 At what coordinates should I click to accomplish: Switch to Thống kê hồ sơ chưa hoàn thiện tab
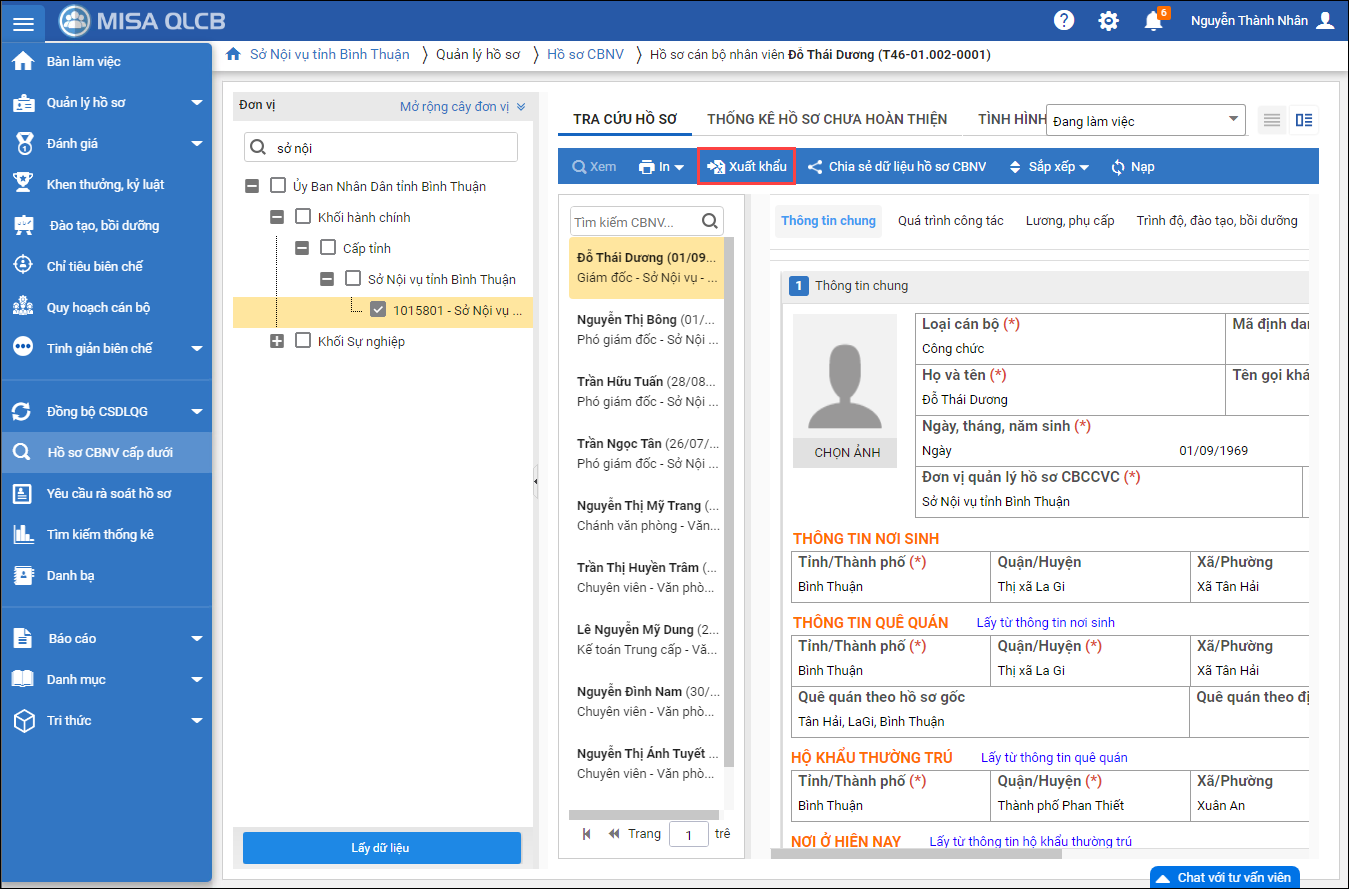pyautogui.click(x=826, y=119)
